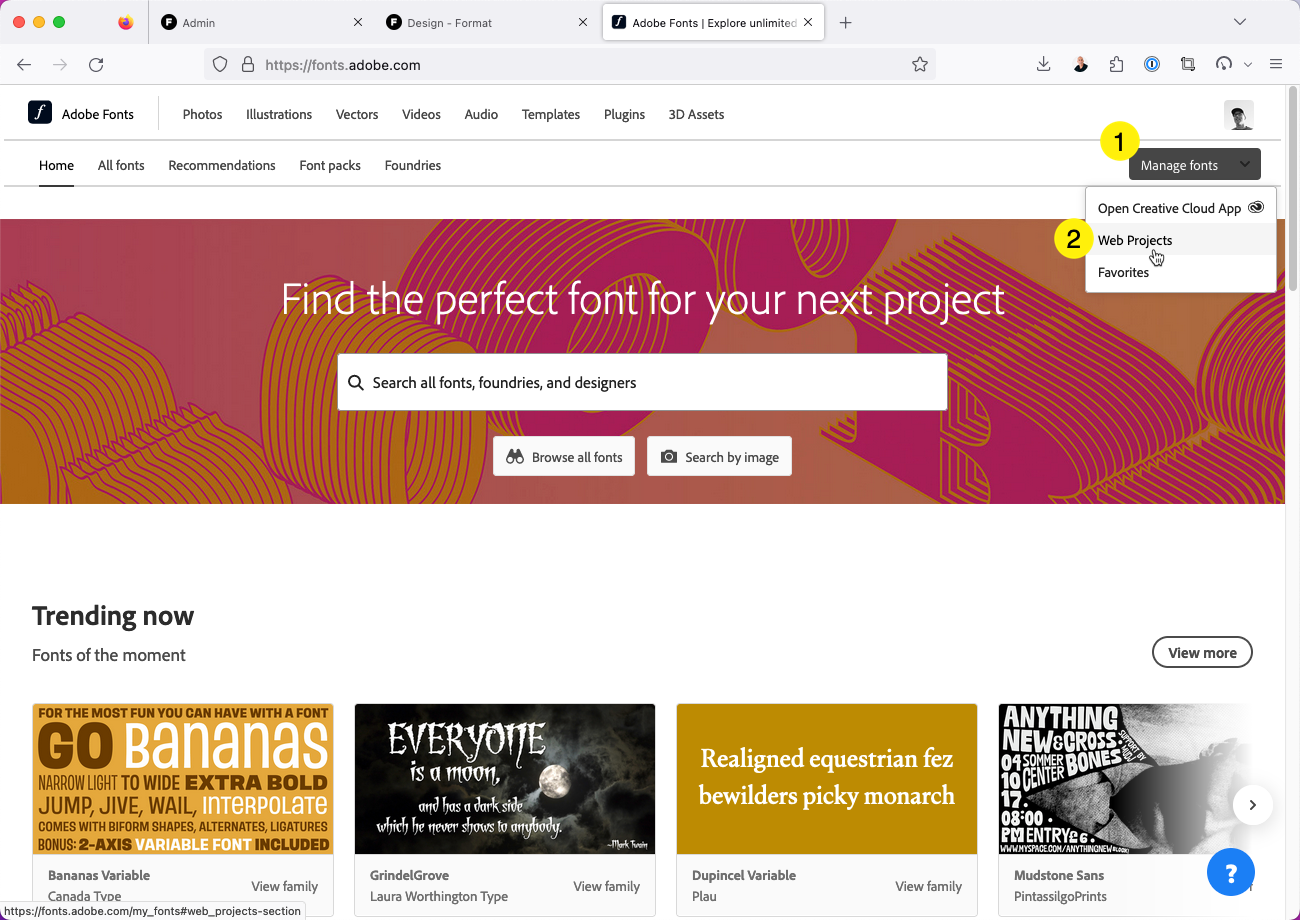Open the GrindelGrove font preview image
Screen dimensions: 1300x920
click(505, 779)
